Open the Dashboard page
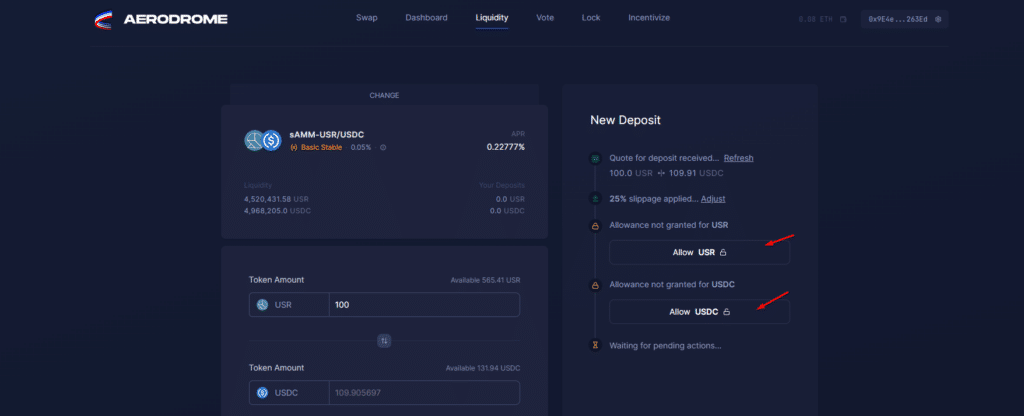 tap(426, 18)
